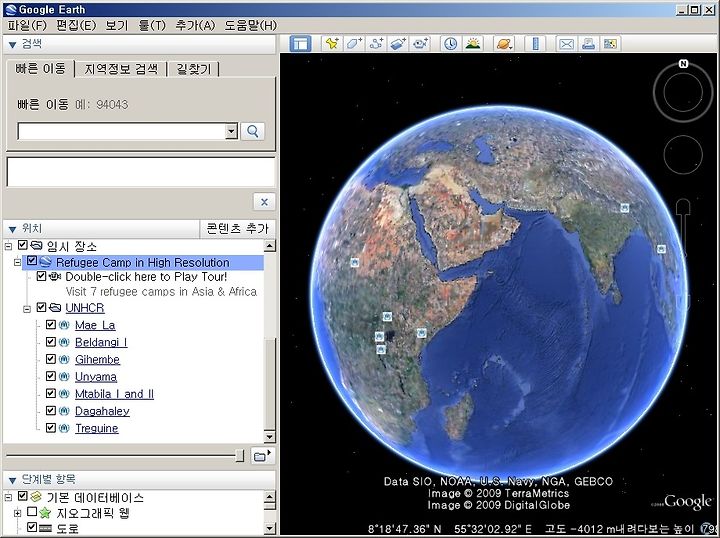Collapse the 위치 panel triangle
The width and height of the screenshot is (720, 538).
click(12, 229)
